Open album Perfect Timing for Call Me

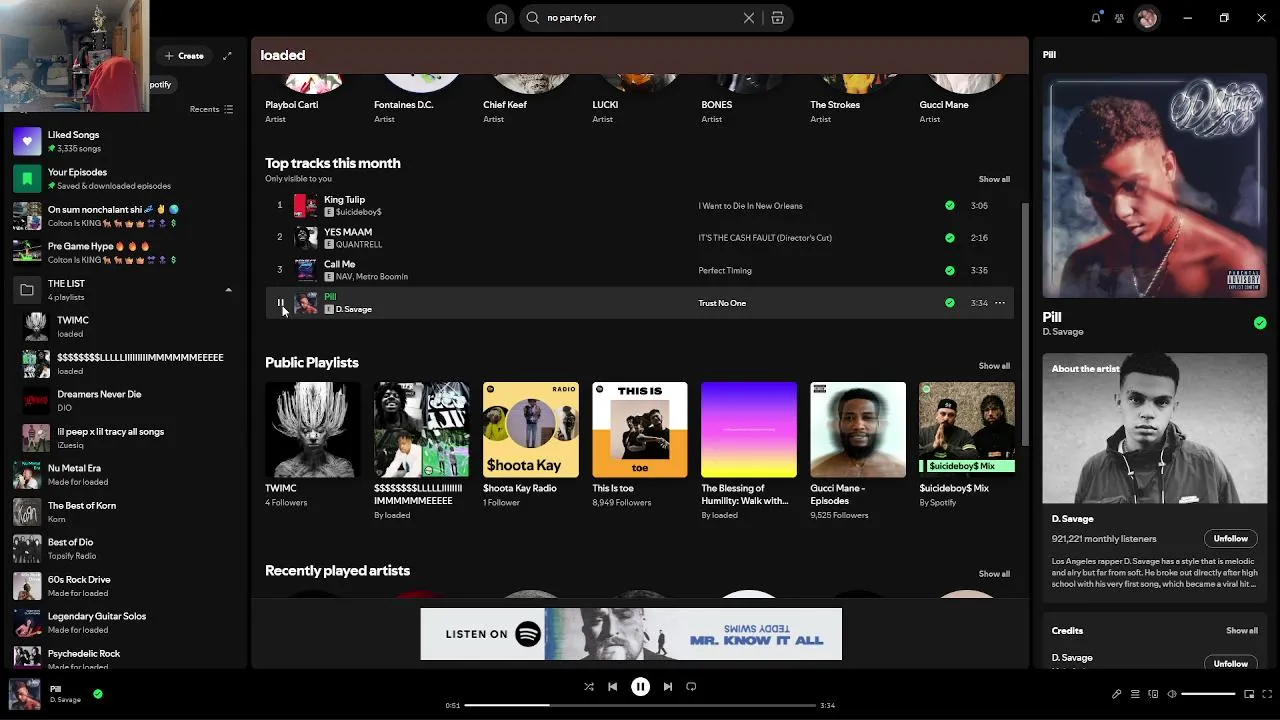tap(725, 270)
